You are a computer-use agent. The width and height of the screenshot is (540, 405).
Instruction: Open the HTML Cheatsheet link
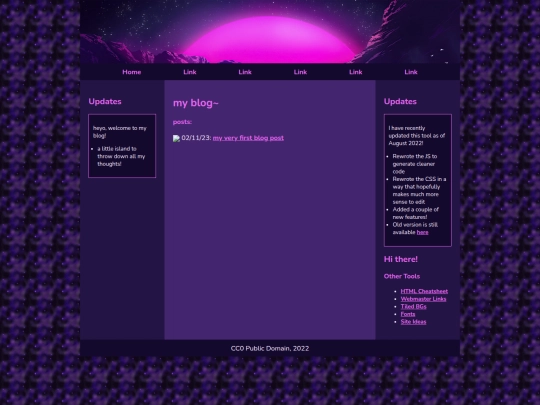[424, 291]
